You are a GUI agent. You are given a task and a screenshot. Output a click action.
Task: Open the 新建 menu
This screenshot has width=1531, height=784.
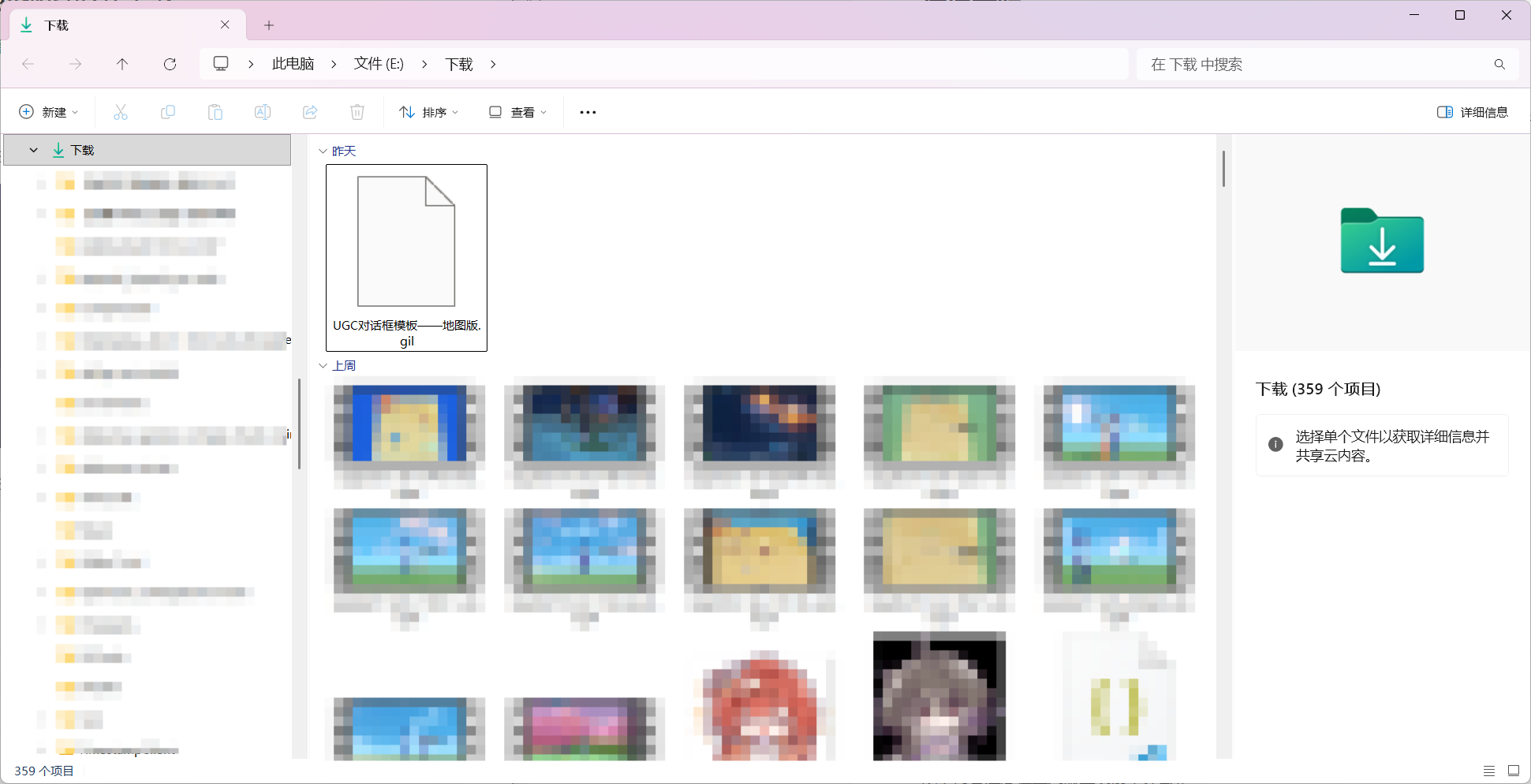48,112
